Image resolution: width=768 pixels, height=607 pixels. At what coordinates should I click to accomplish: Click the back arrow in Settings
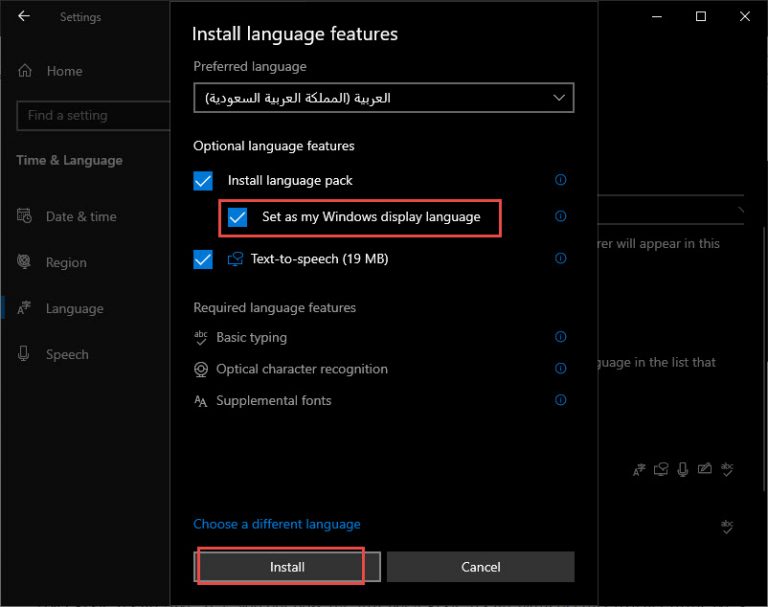click(24, 16)
